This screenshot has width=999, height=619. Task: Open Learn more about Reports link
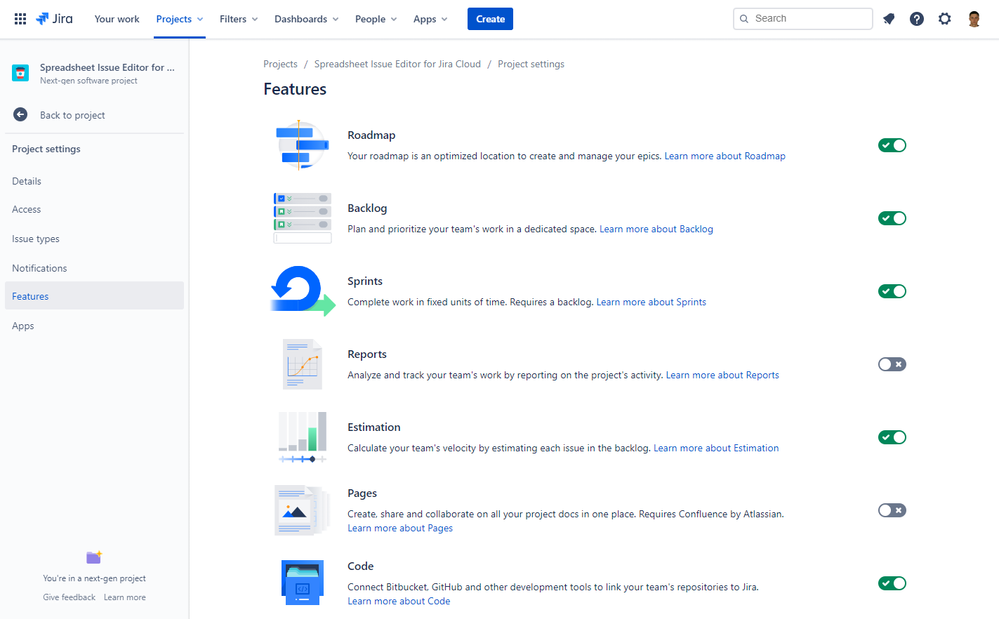pyautogui.click(x=722, y=375)
